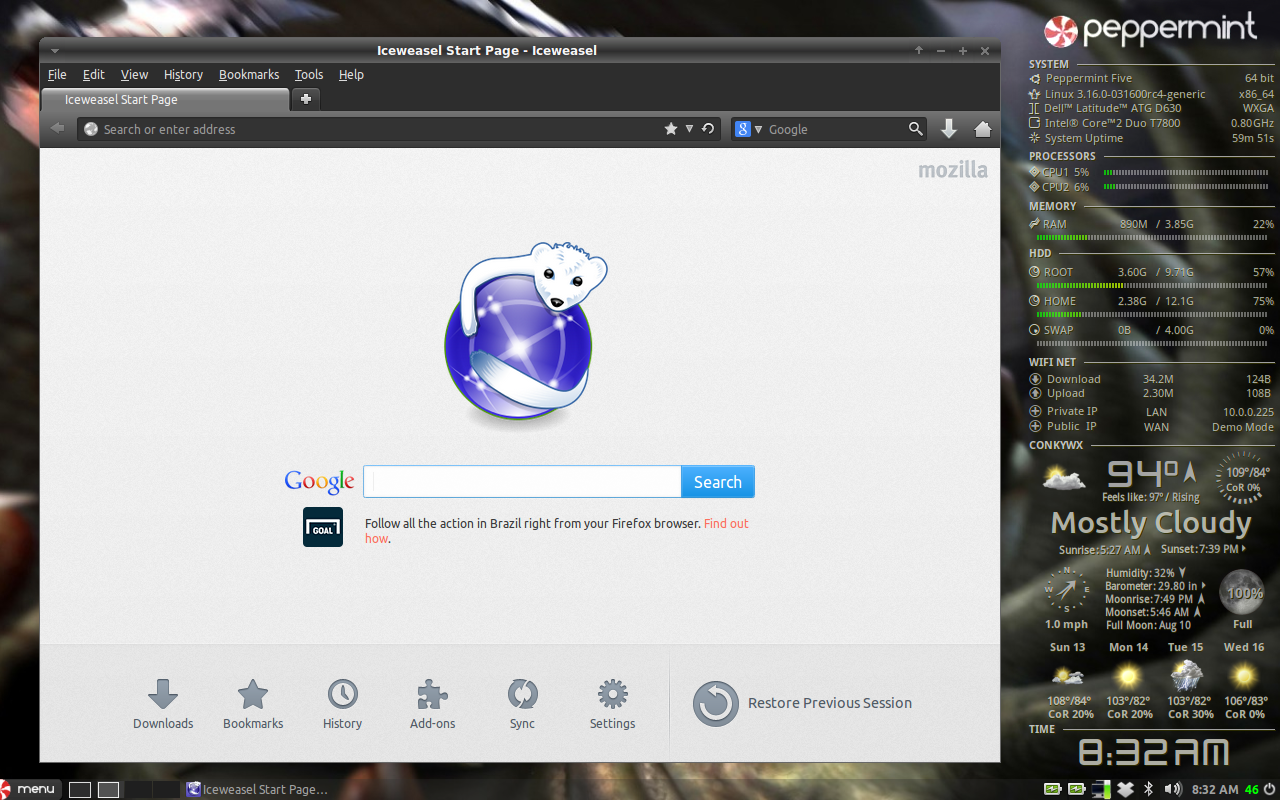
Task: Open Bookmarks from the start page shortcuts
Action: coord(253,704)
